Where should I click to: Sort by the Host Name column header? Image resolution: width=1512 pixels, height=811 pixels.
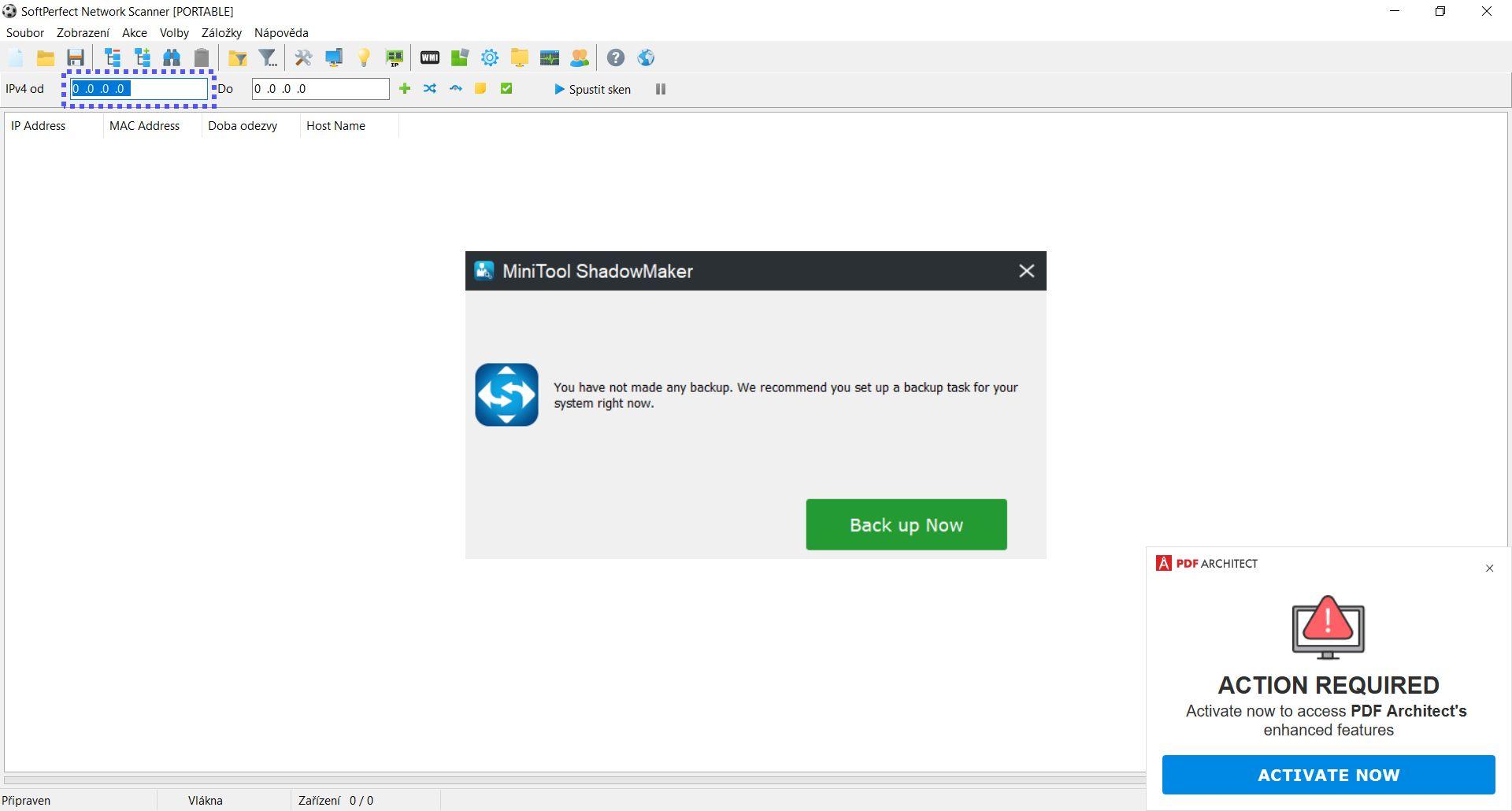350,126
